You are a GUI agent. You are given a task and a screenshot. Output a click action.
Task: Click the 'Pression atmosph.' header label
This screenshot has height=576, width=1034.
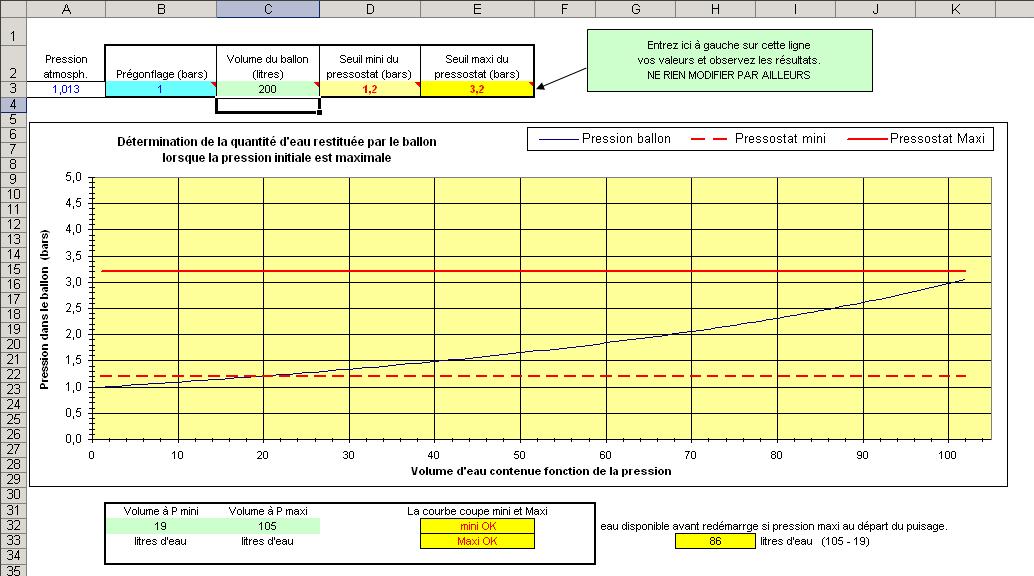pos(66,67)
